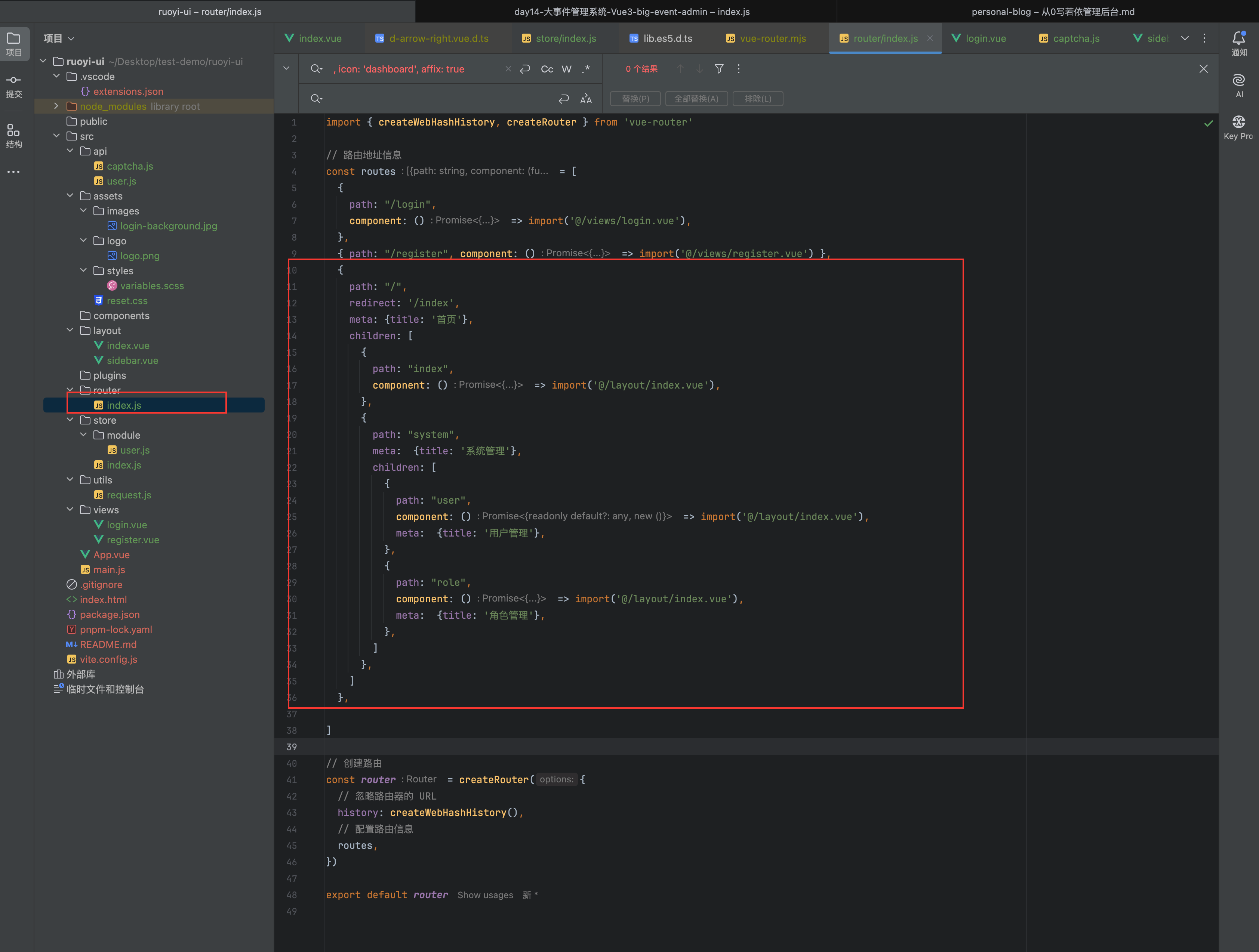Collapse the assets folder

[x=70, y=196]
